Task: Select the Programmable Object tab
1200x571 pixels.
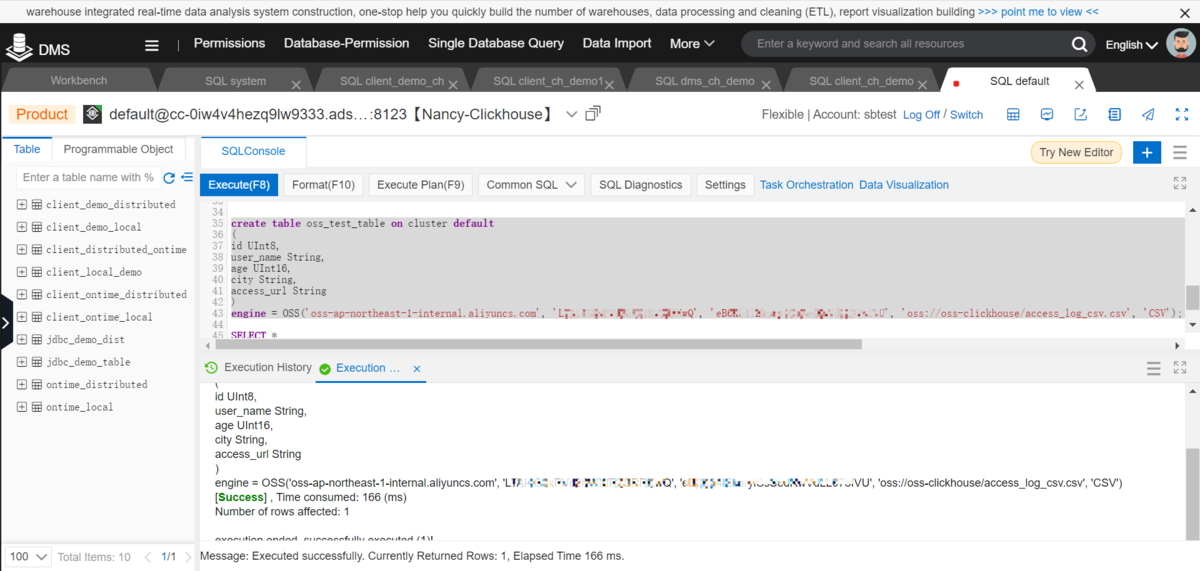Action: tap(118, 150)
